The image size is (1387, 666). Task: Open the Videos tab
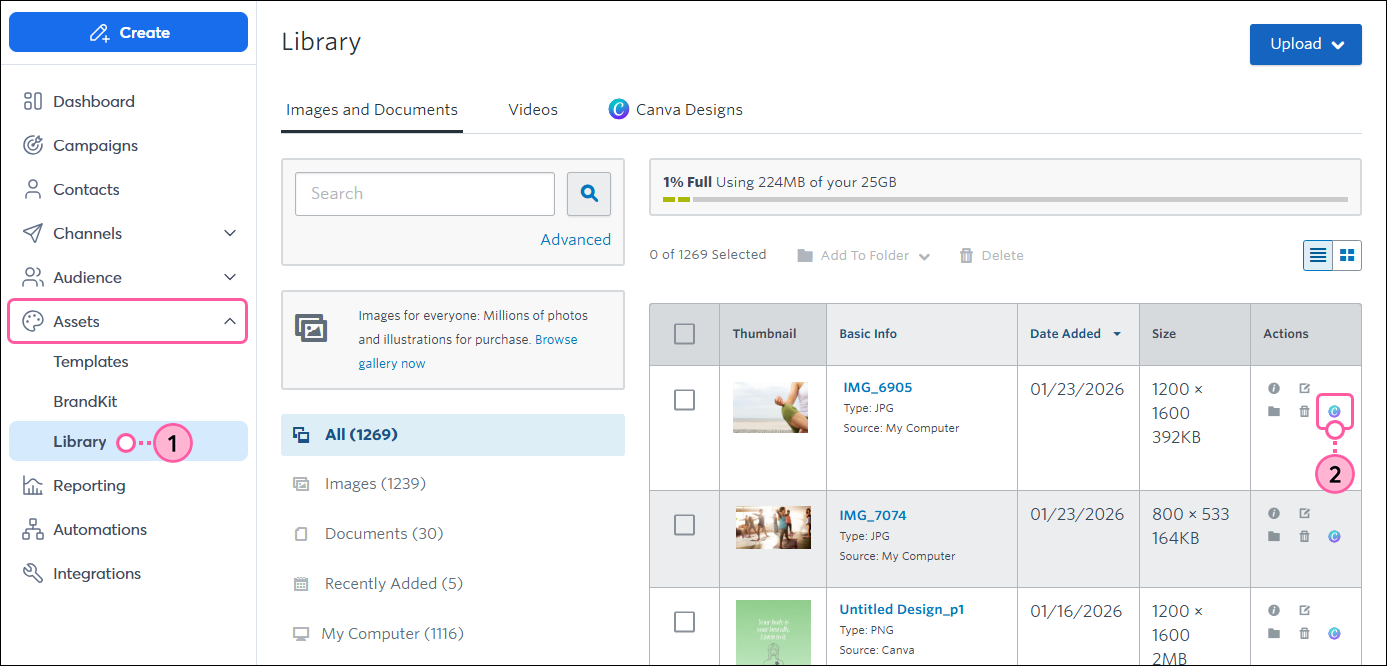pyautogui.click(x=533, y=110)
